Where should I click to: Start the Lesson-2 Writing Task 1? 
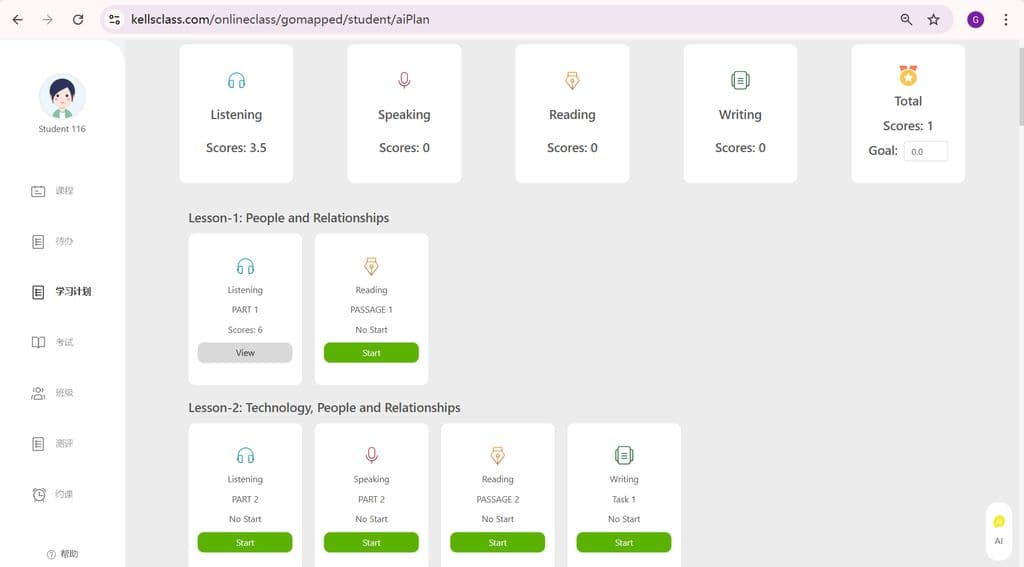click(x=624, y=542)
